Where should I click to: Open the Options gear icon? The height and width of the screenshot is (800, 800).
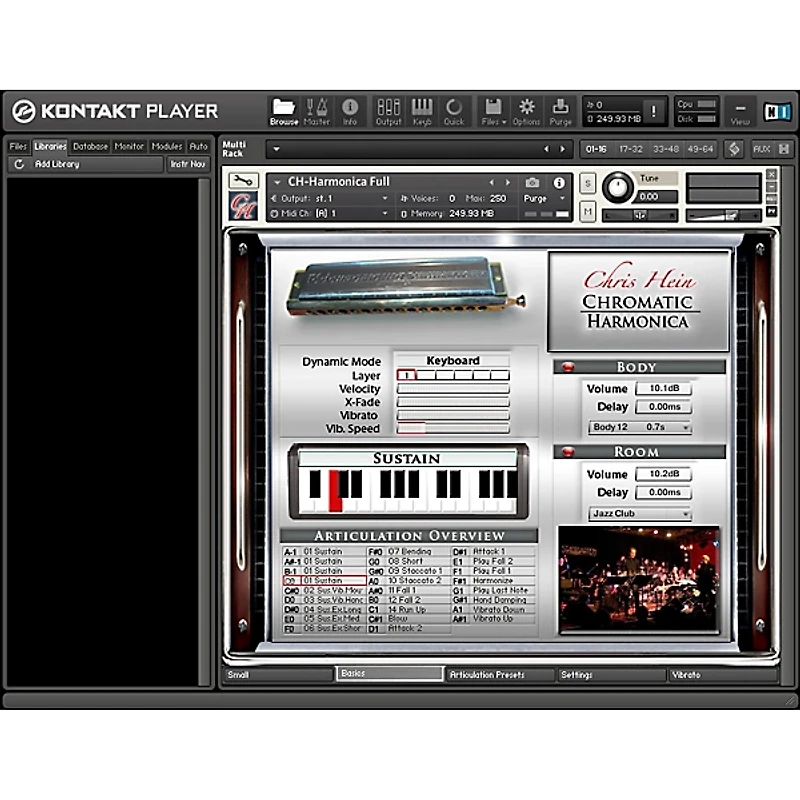click(x=526, y=108)
